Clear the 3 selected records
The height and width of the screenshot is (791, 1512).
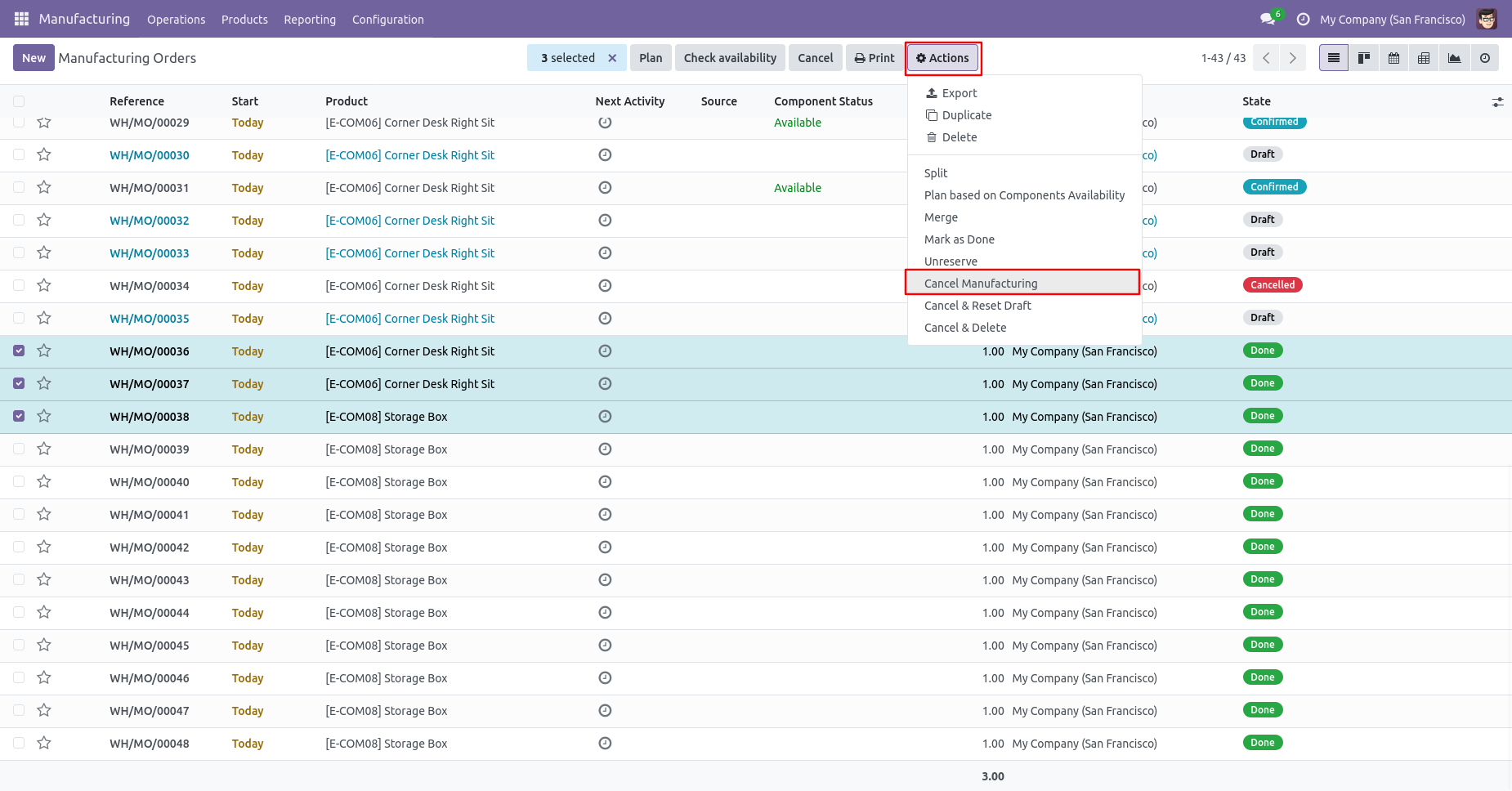tap(612, 58)
